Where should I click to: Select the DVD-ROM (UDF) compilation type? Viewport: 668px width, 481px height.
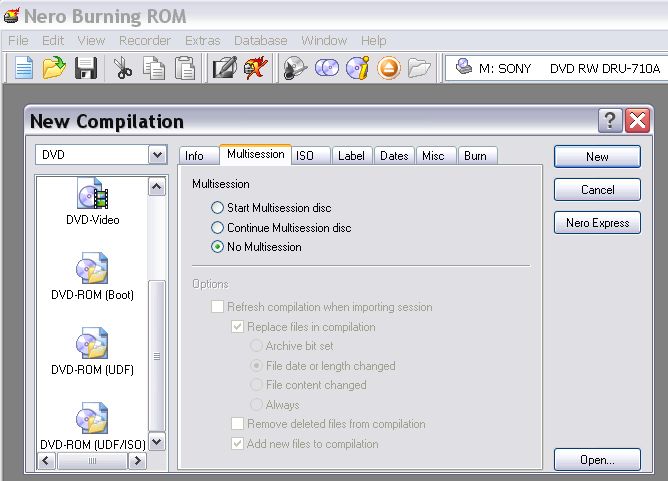tap(92, 351)
